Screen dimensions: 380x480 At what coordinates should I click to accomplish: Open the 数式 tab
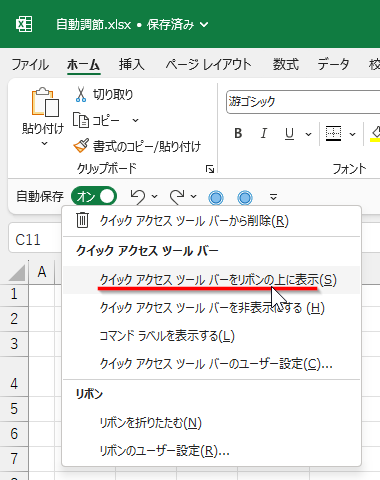point(286,64)
